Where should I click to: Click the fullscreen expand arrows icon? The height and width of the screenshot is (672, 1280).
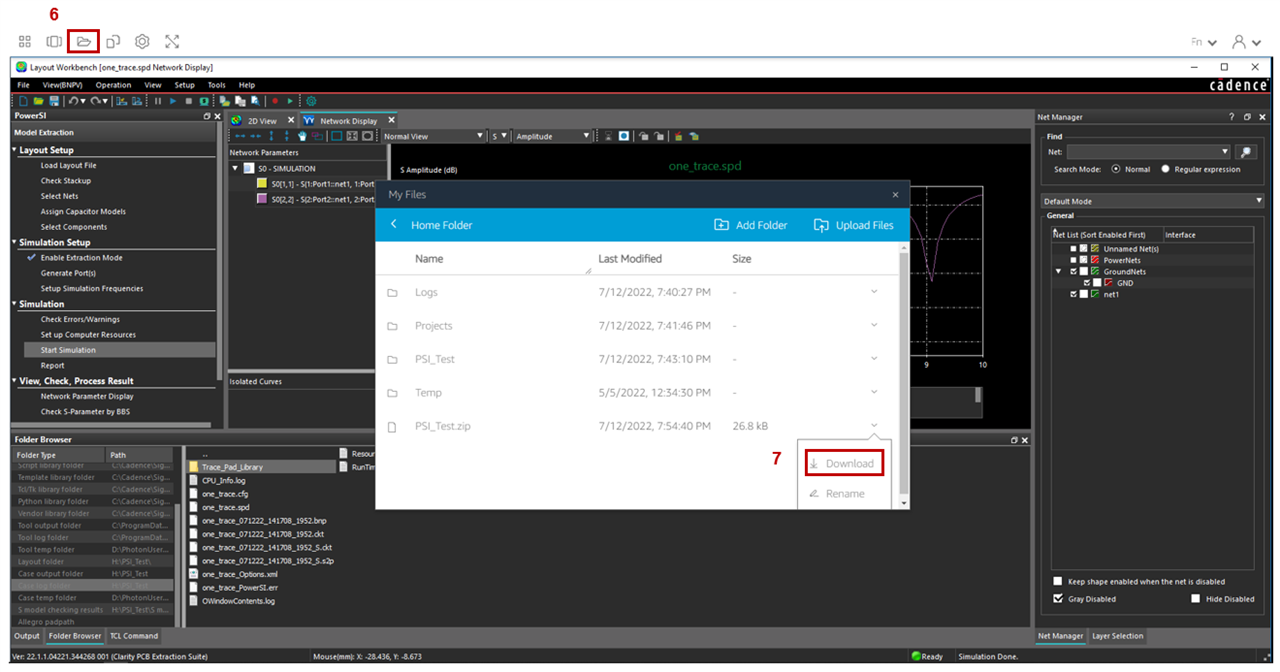pos(172,42)
